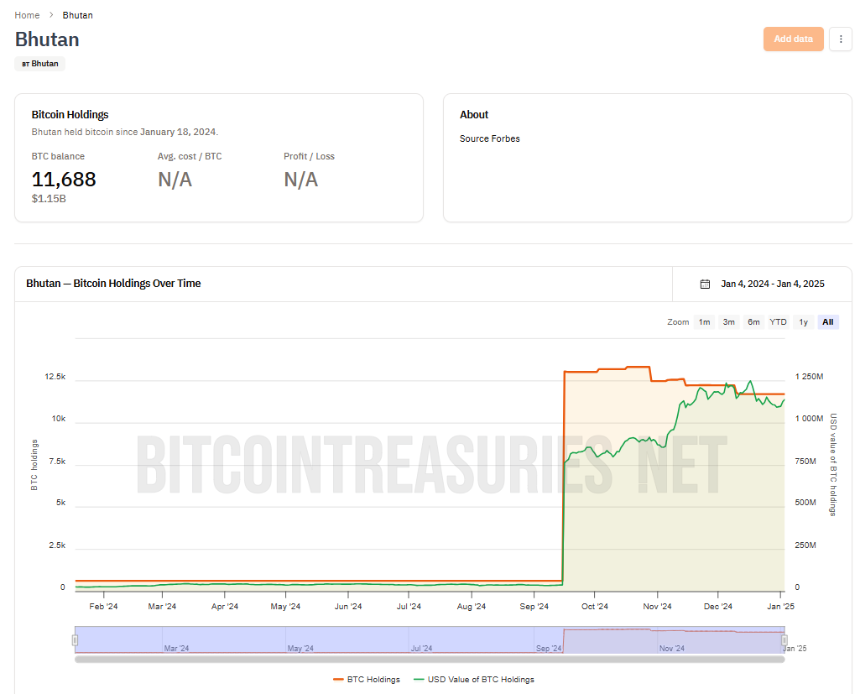Grab the right navigator range handle
This screenshot has height=694, width=860.
pyautogui.click(x=784, y=640)
